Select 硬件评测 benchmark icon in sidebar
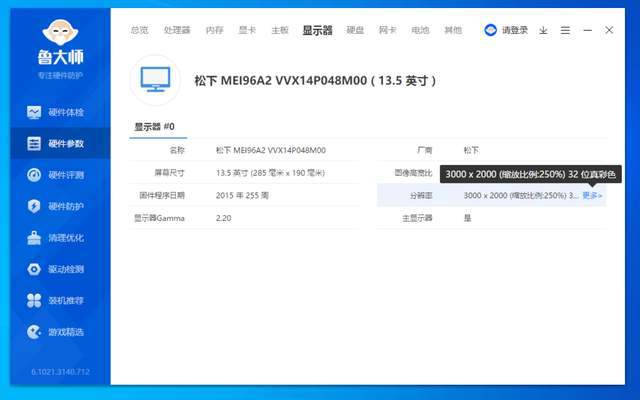This screenshot has width=640, height=400. pos(34,175)
